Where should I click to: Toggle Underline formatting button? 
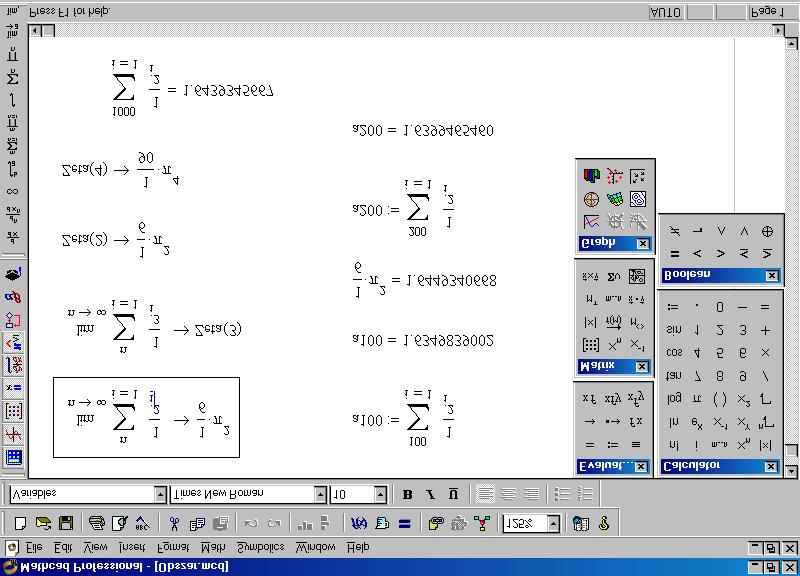click(454, 494)
